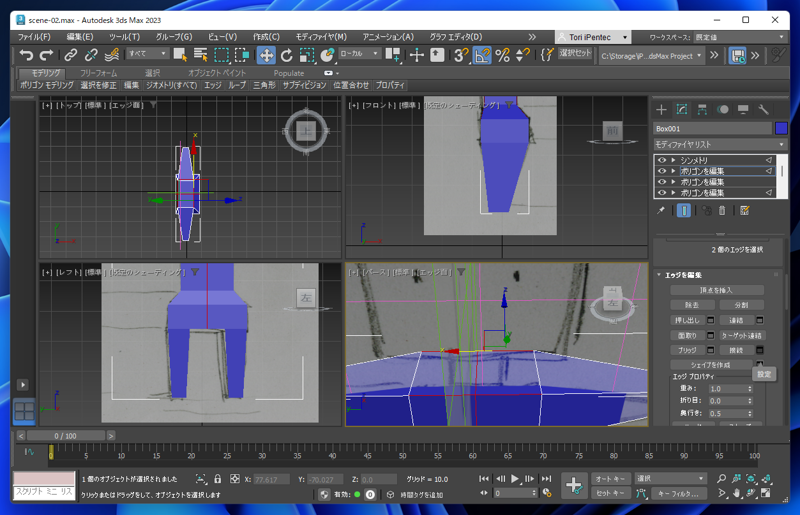Image resolution: width=800 pixels, height=515 pixels.
Task: Toggle the Percent Snap button
Action: coord(503,55)
